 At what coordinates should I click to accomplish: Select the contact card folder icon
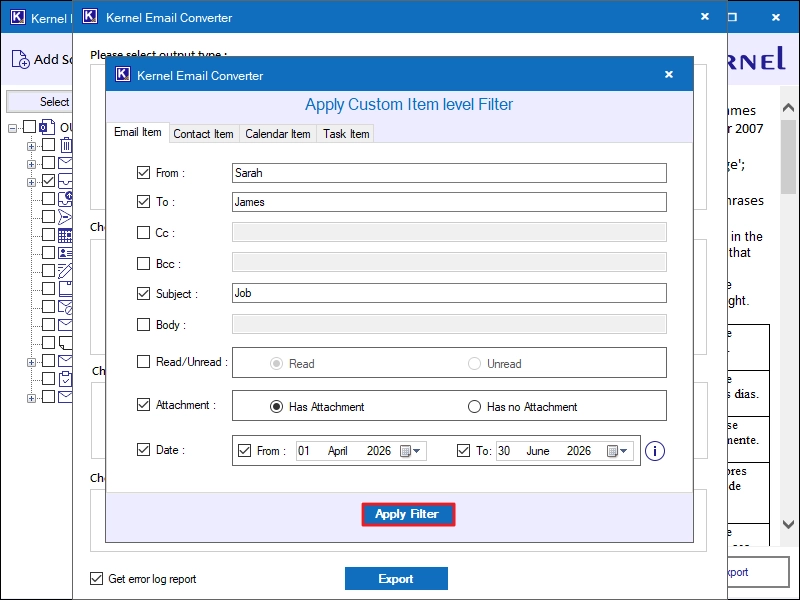65,253
